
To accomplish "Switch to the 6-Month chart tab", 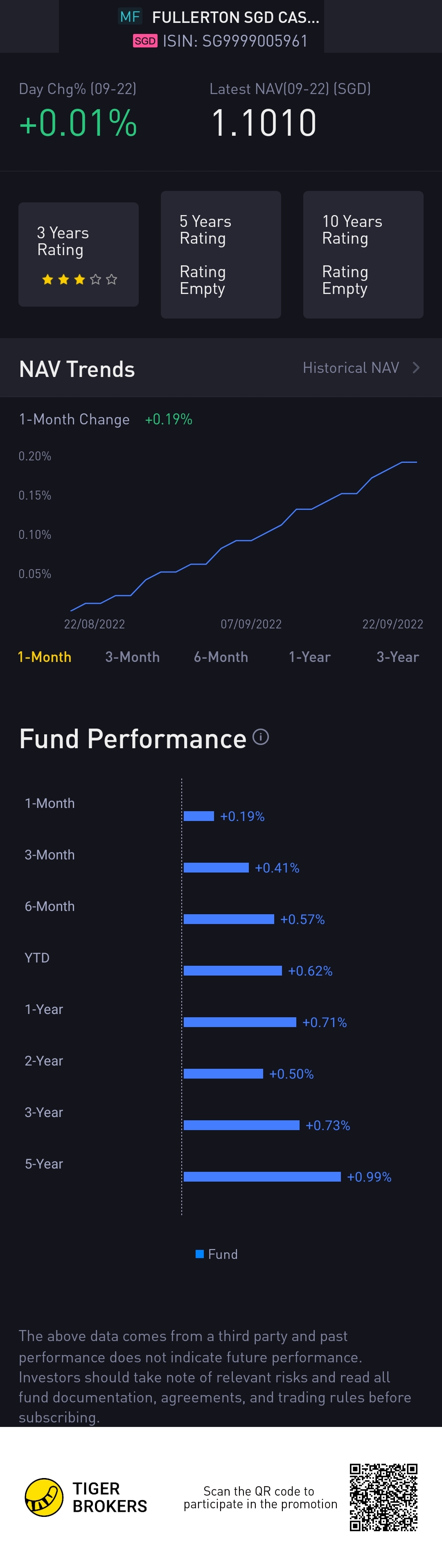I will [221, 657].
